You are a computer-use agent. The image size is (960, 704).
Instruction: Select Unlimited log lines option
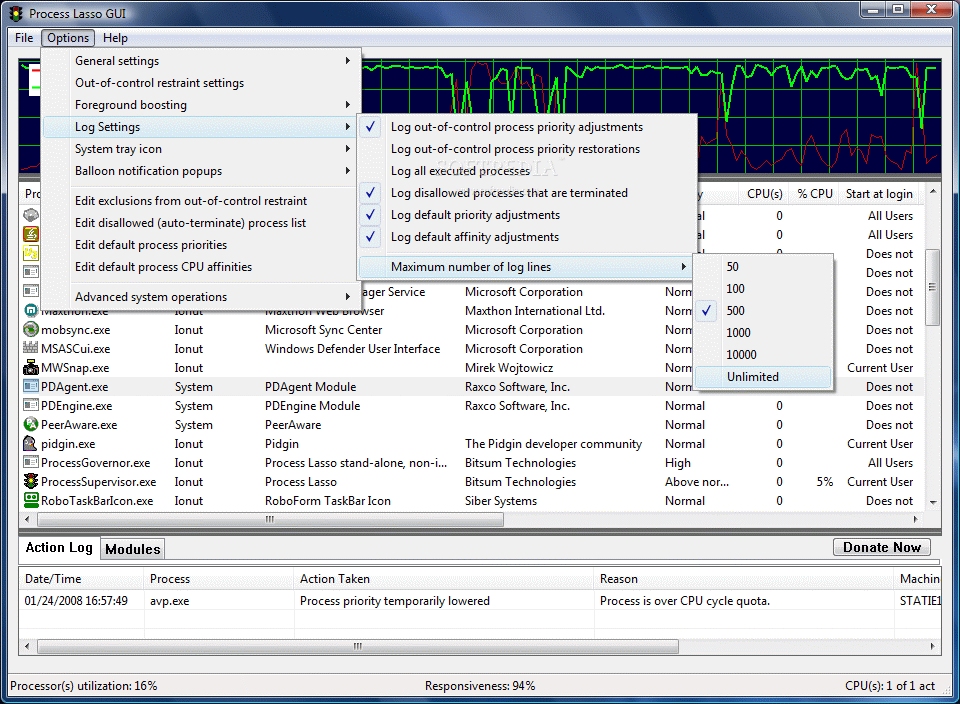pyautogui.click(x=763, y=377)
